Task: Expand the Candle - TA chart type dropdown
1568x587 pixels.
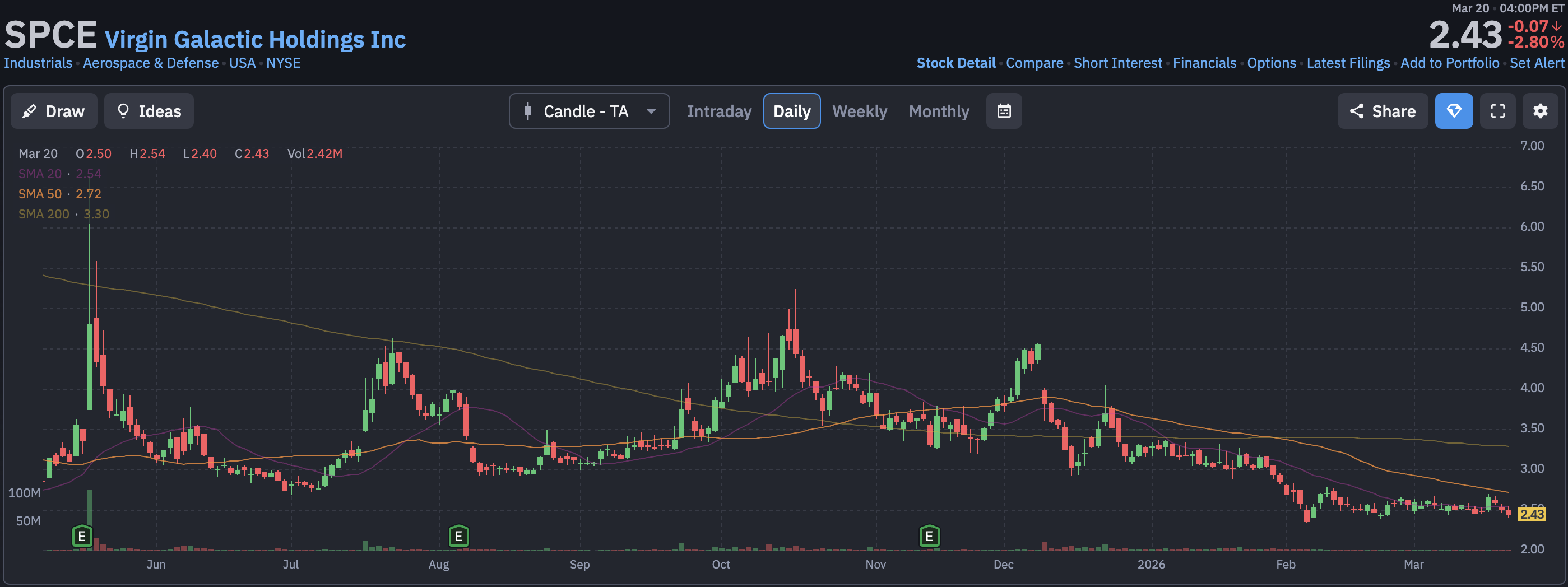Action: tap(589, 111)
